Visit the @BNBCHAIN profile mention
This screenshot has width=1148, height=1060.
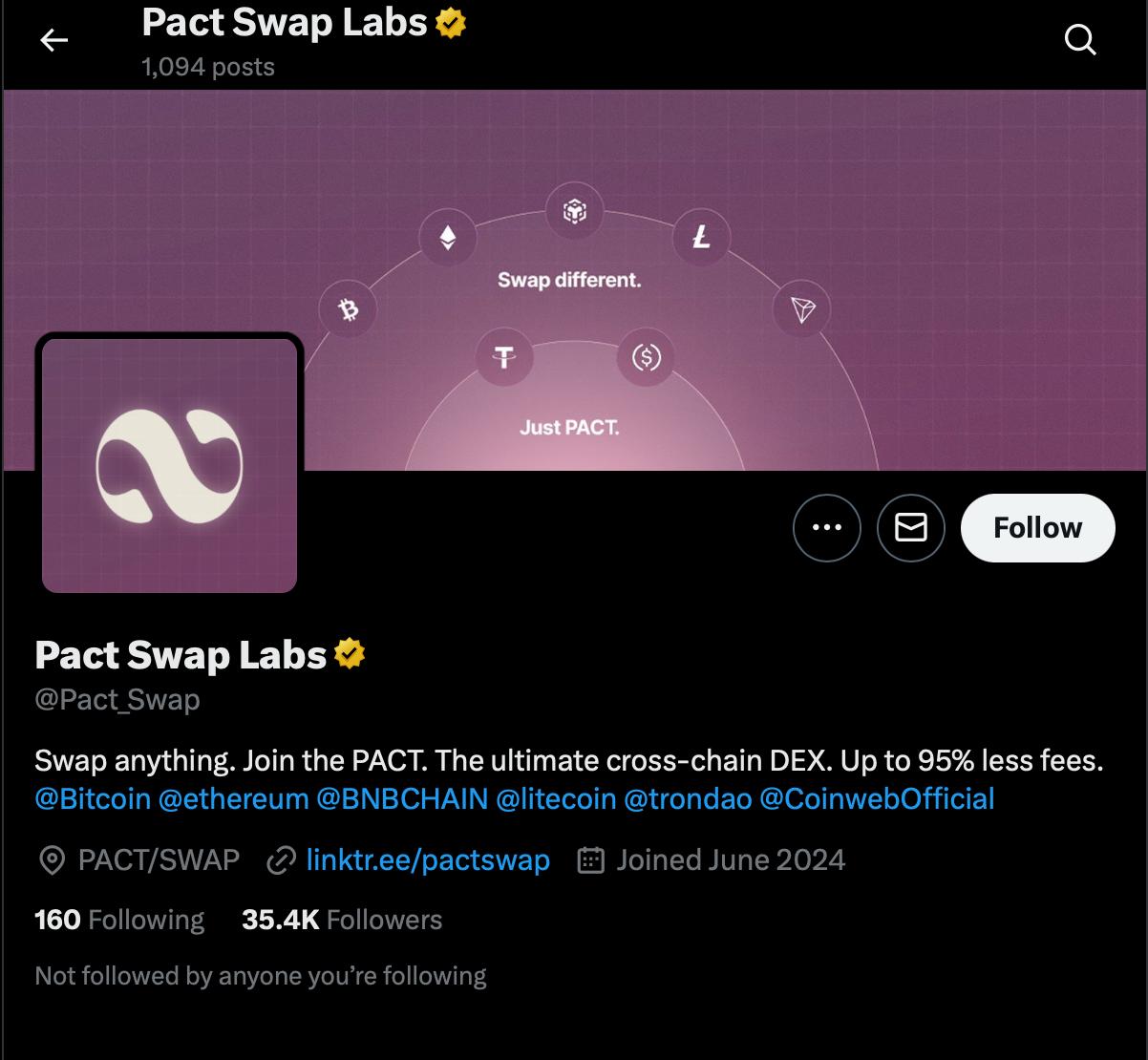[401, 798]
